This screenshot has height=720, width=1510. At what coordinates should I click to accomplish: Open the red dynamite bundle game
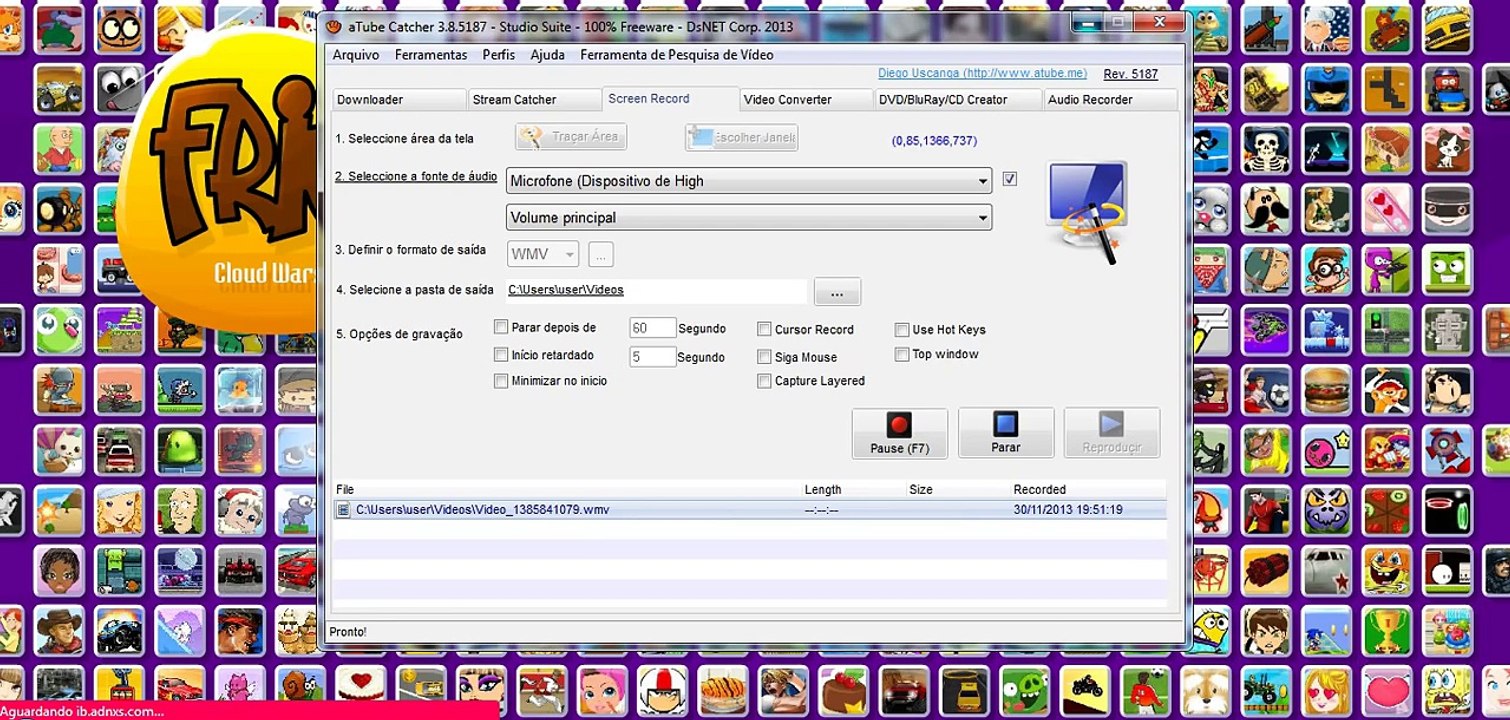tap(1268, 570)
